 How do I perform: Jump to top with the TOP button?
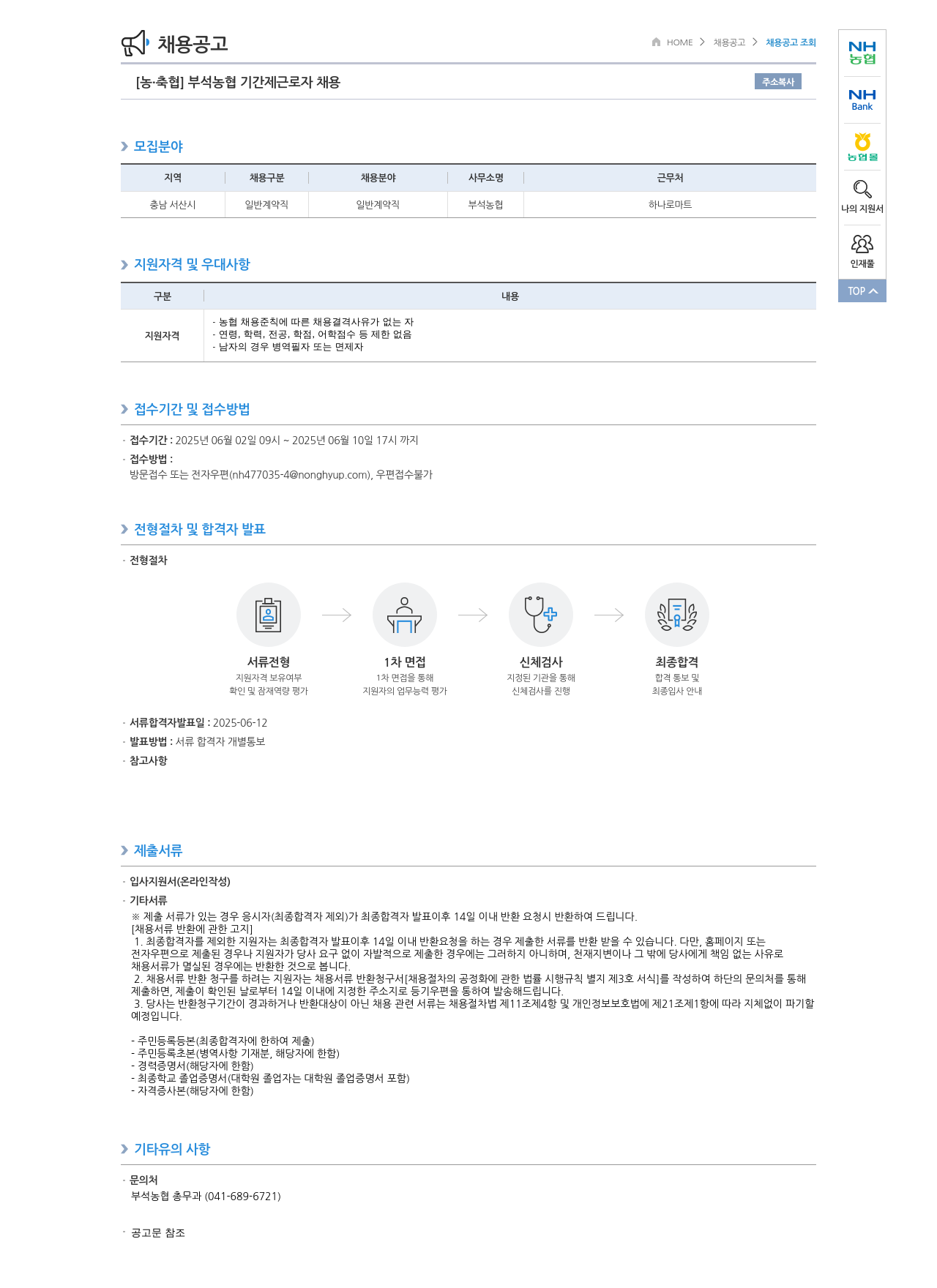(x=862, y=291)
